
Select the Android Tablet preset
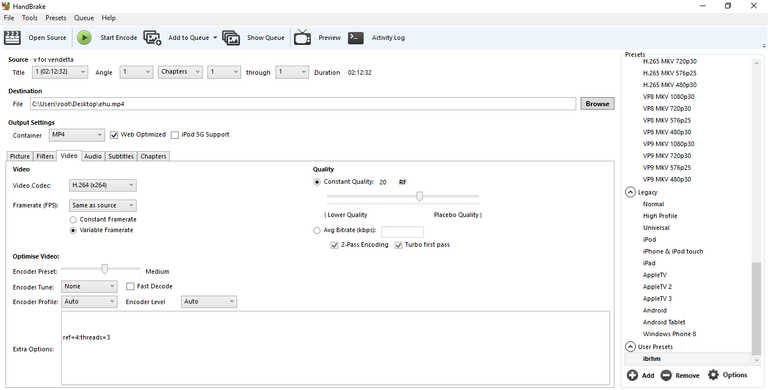coord(664,322)
